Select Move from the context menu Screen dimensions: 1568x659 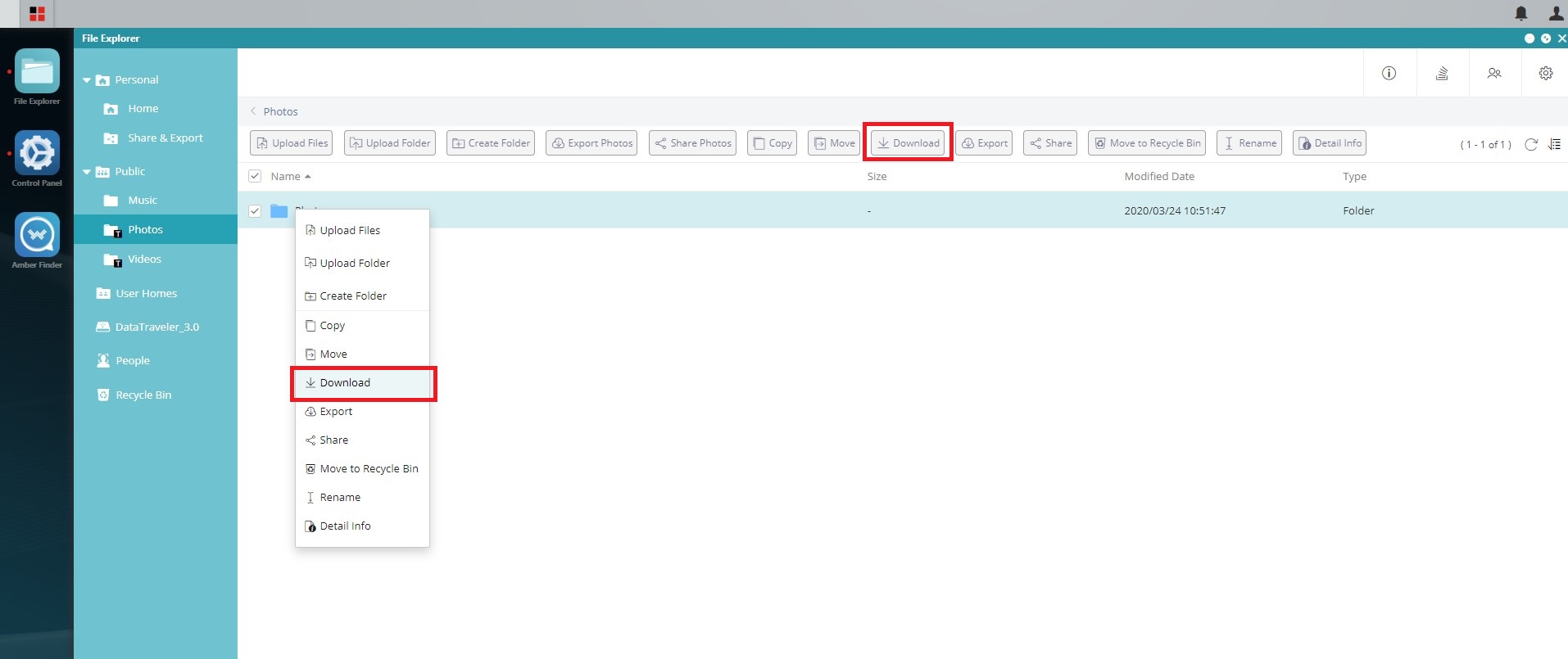coord(362,354)
